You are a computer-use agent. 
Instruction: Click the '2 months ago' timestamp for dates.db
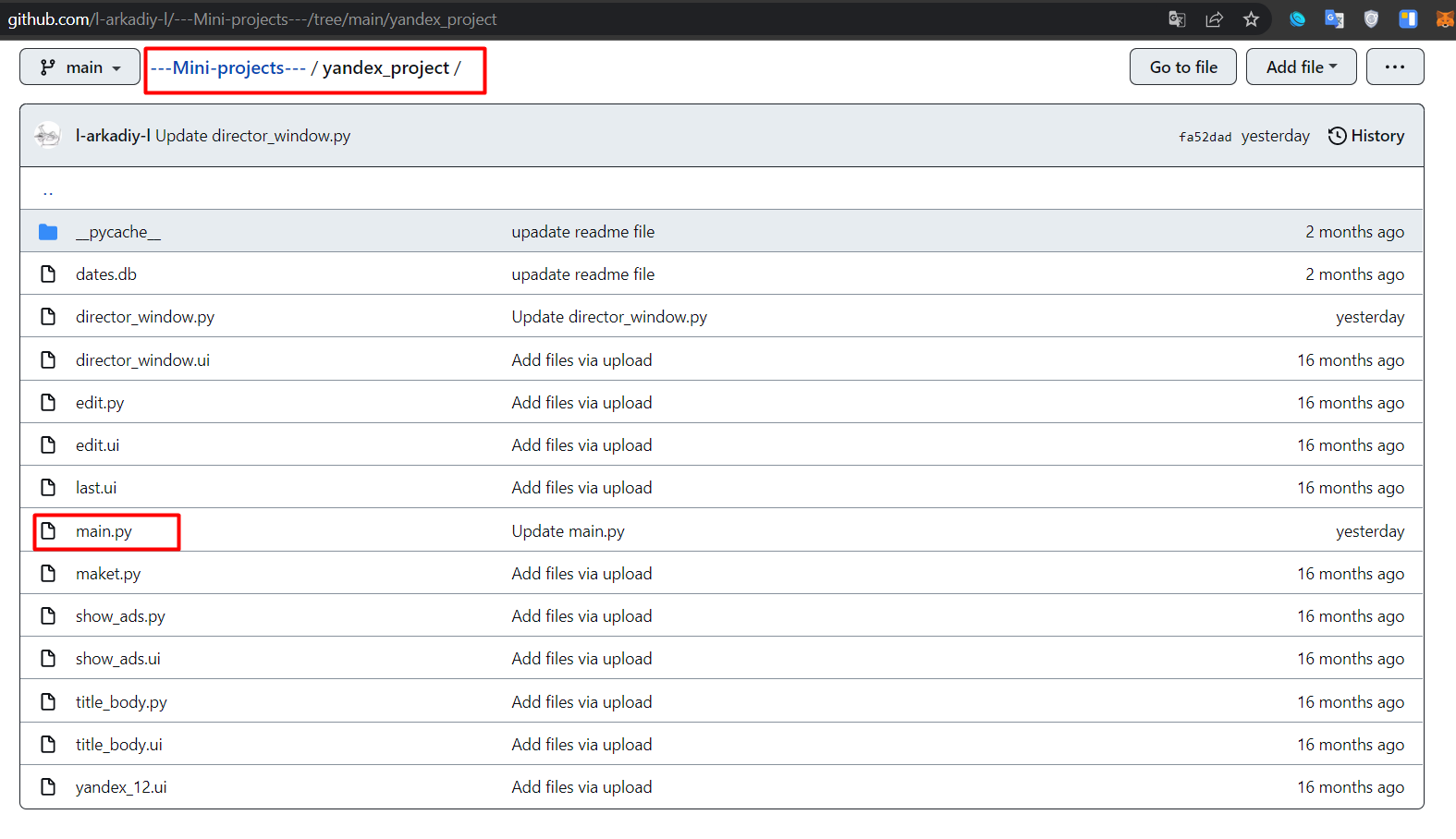pyautogui.click(x=1354, y=274)
